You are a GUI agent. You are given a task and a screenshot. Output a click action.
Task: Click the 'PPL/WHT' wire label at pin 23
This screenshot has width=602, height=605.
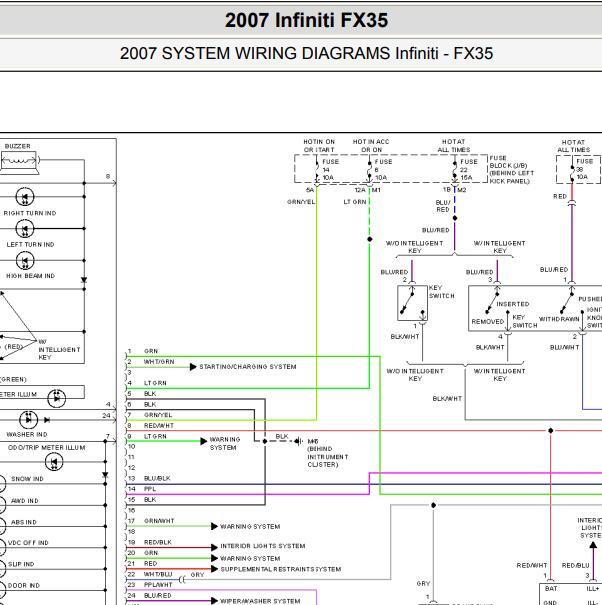pos(158,585)
